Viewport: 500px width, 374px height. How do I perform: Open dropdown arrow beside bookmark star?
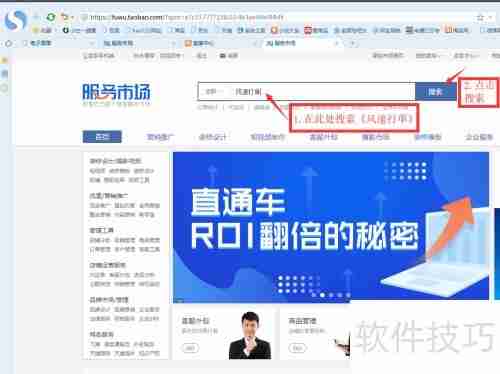pyautogui.click(x=490, y=17)
